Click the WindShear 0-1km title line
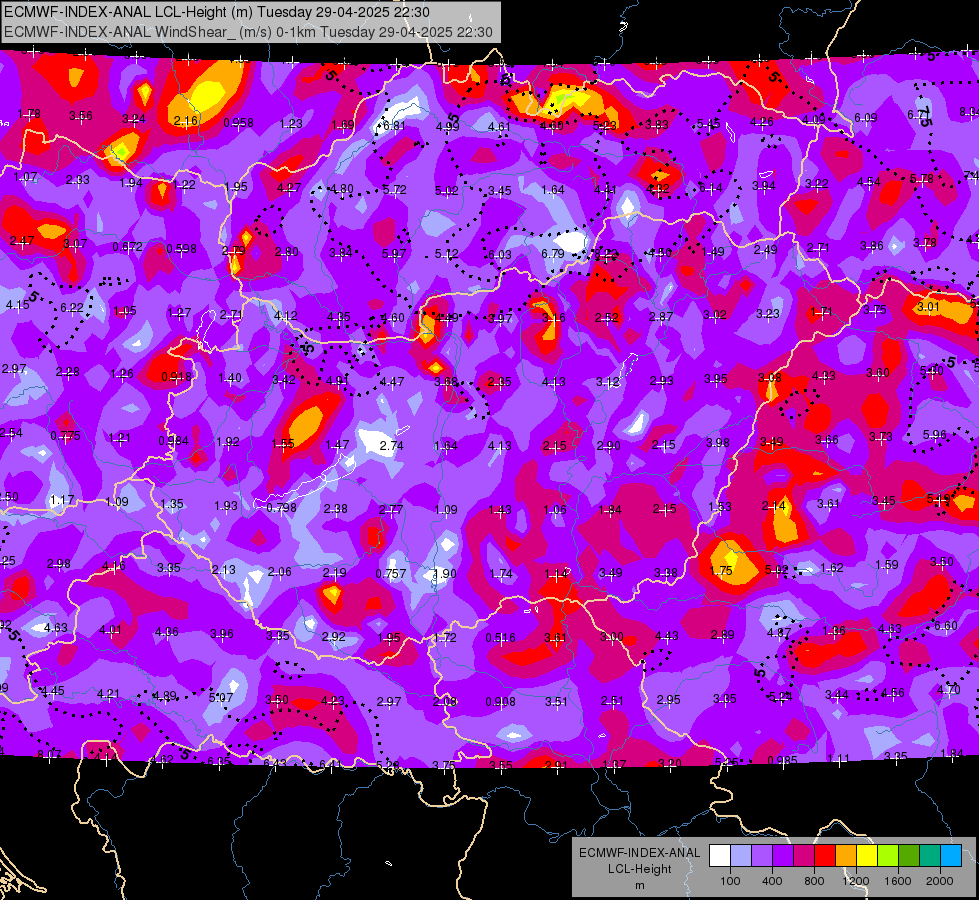979x900 pixels. (x=248, y=32)
